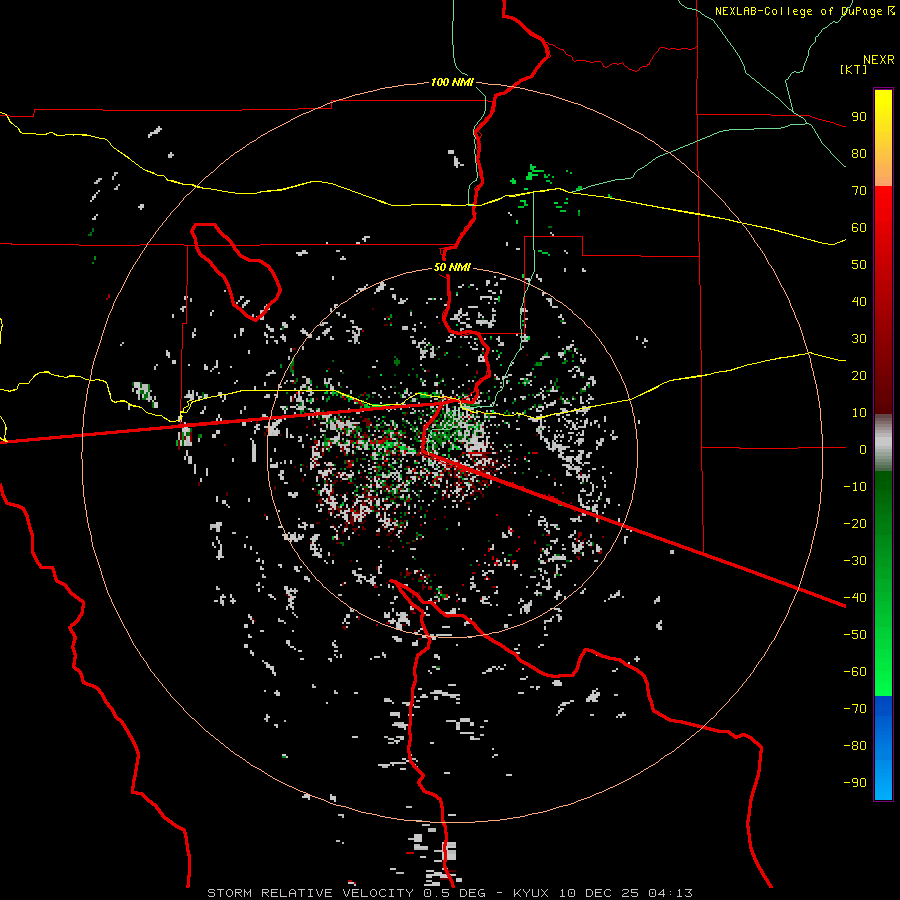Select the NEXLAB-College of DuPage credit text
Viewport: 900px width, 900px height.
pyautogui.click(x=804, y=11)
